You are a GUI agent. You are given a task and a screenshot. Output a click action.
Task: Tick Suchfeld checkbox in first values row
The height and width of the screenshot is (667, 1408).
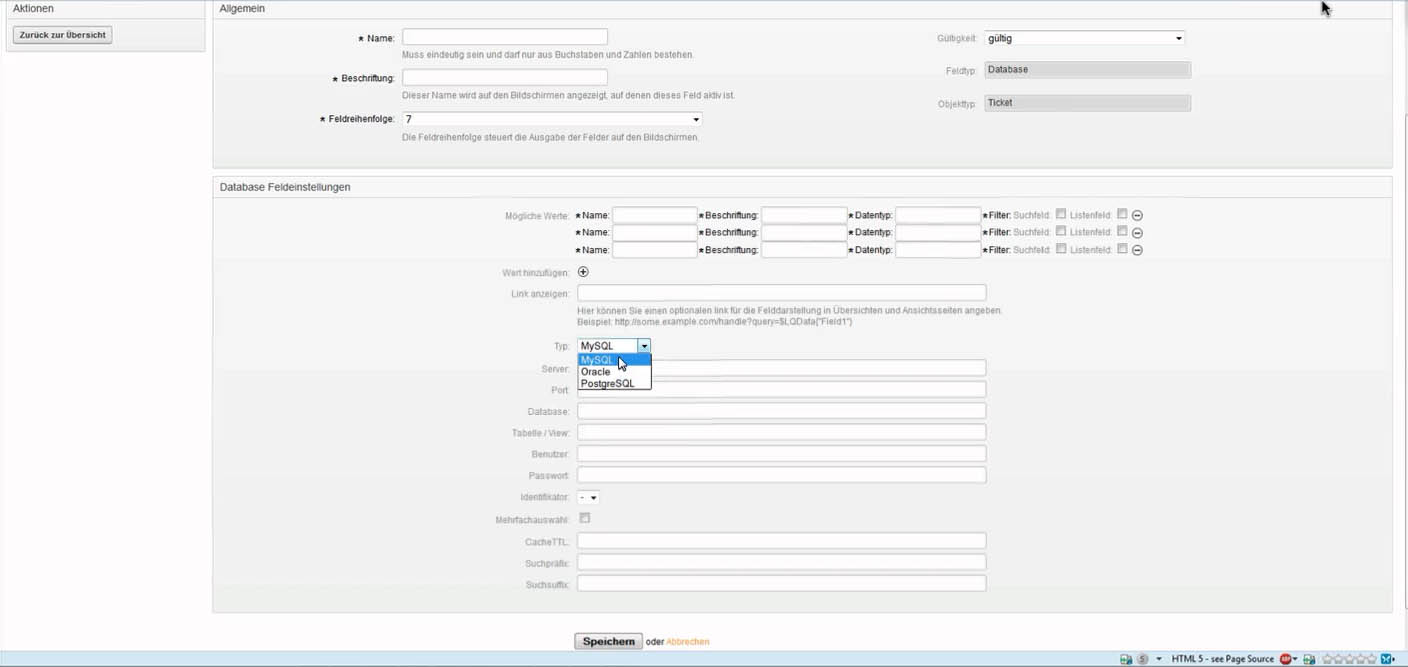(x=1061, y=214)
